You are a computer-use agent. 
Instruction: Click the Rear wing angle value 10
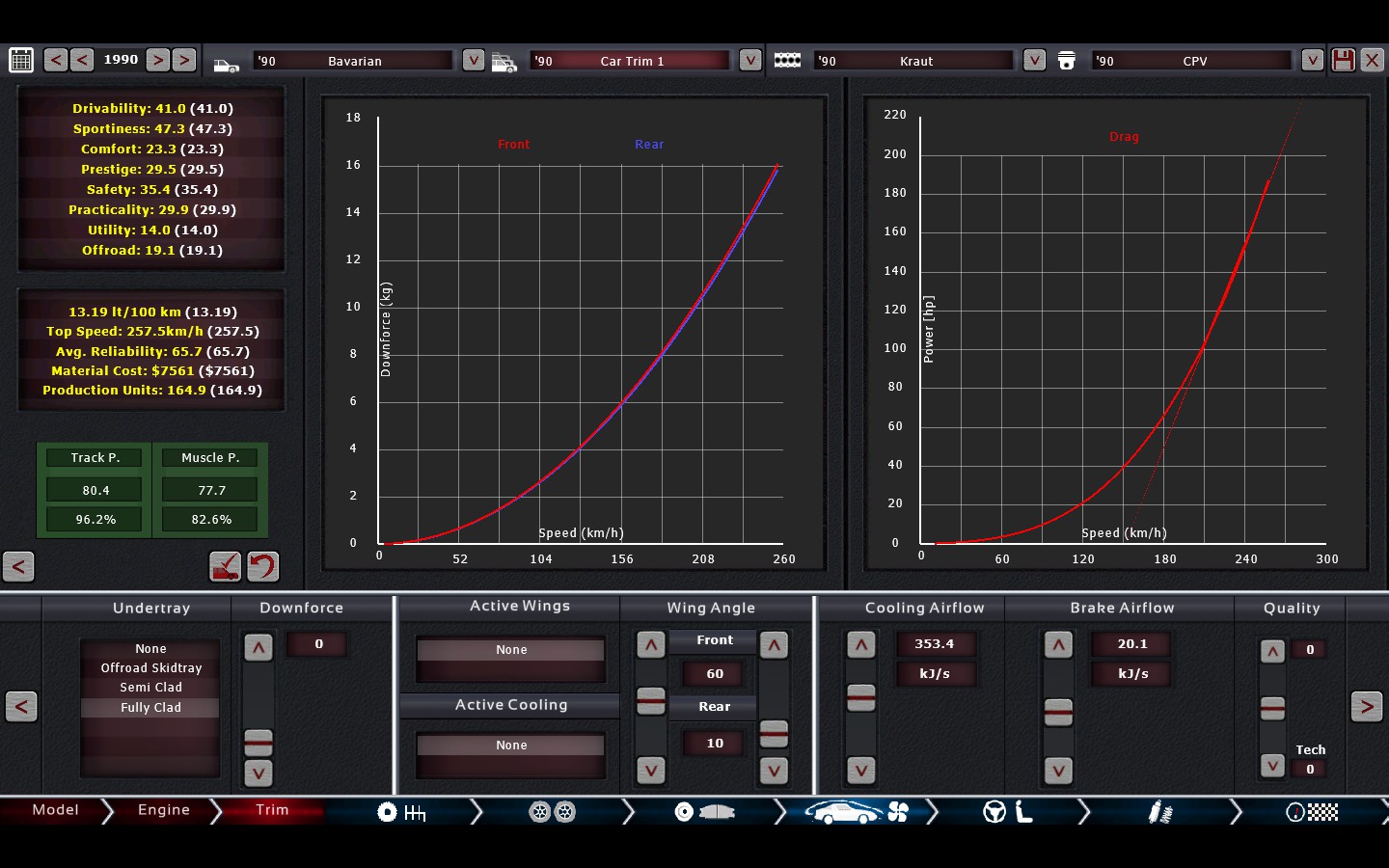click(715, 744)
